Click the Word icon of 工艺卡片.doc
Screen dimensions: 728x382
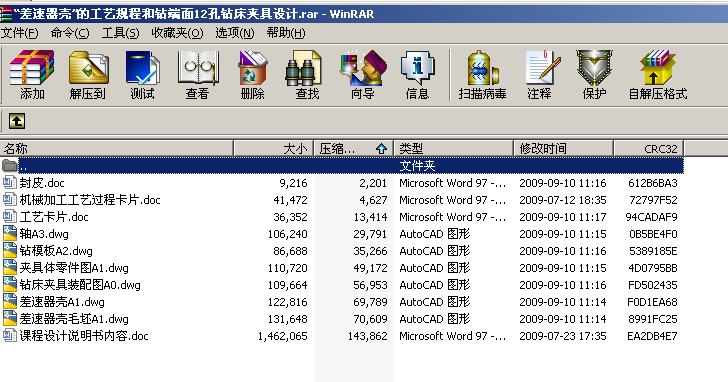(x=9, y=216)
